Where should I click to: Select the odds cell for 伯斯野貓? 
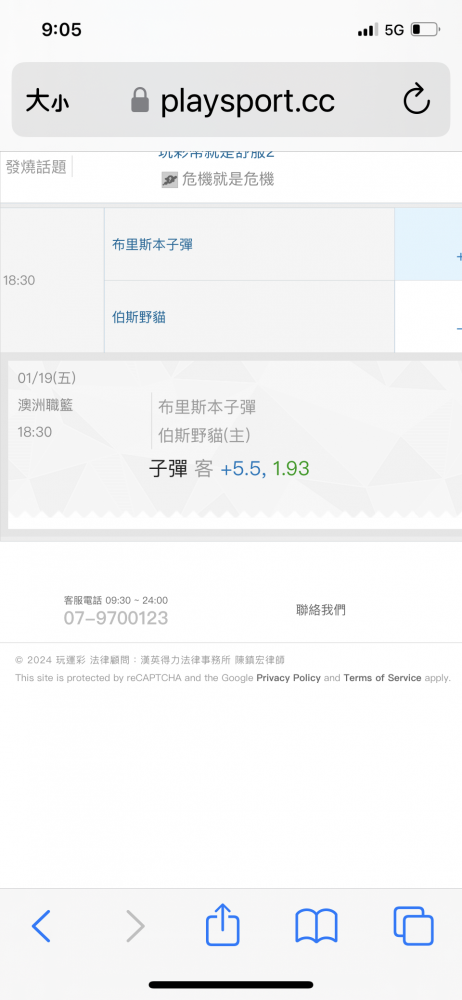click(428, 317)
